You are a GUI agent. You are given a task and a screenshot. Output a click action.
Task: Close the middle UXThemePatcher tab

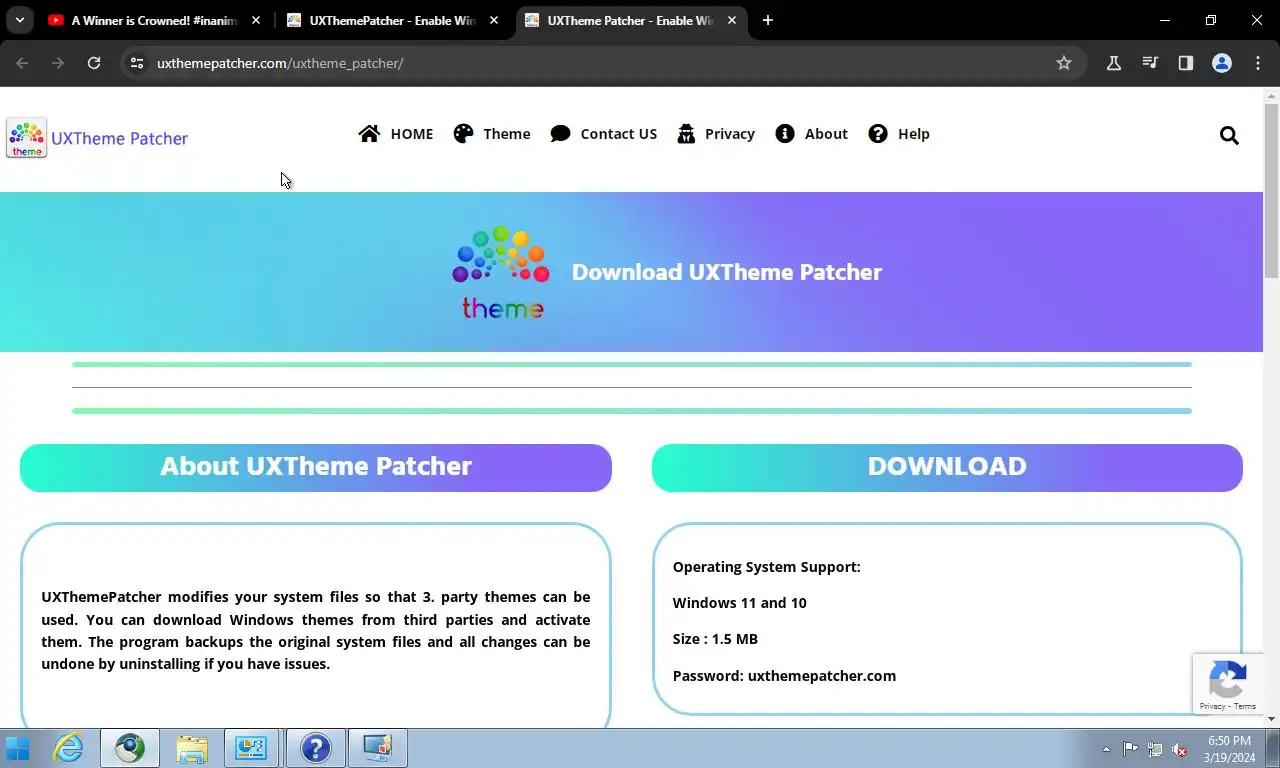pyautogui.click(x=494, y=20)
